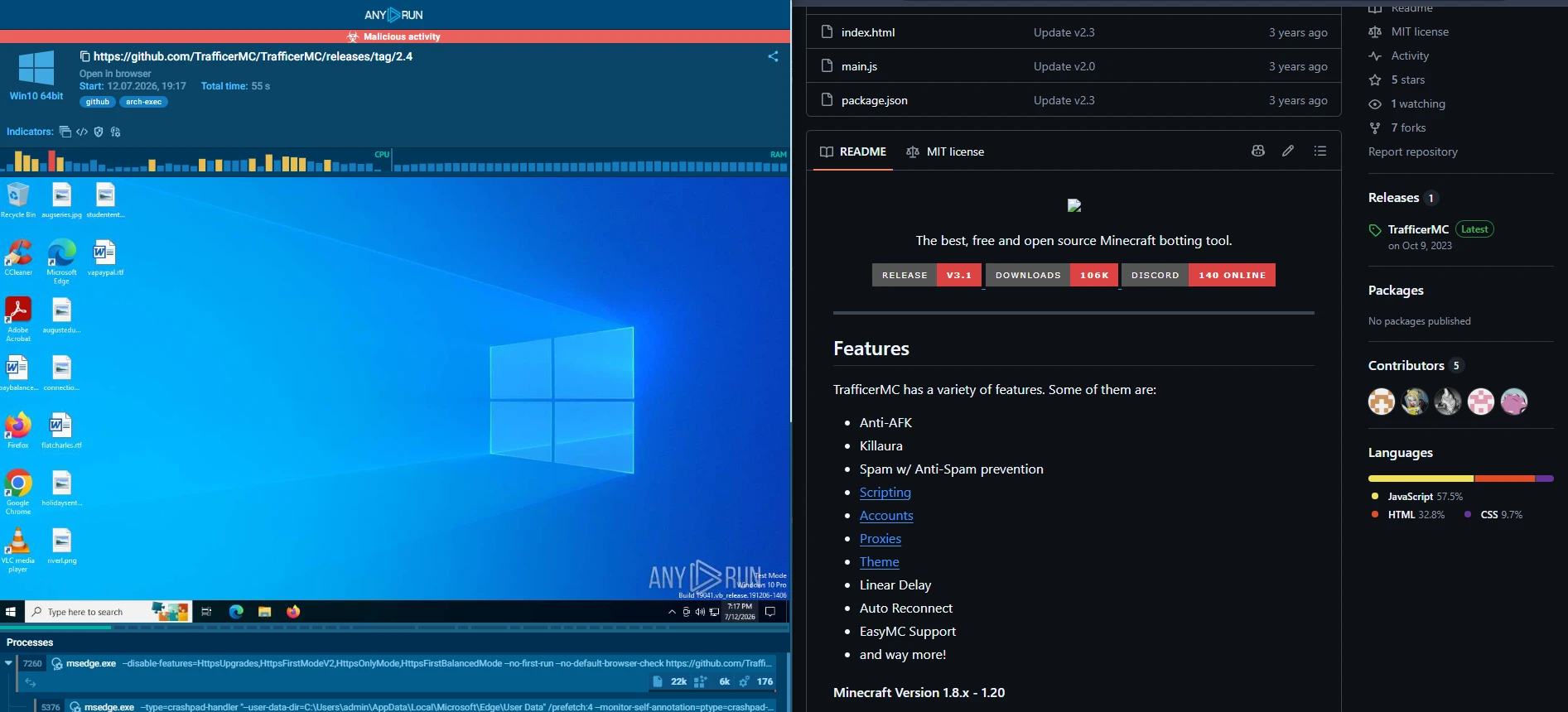The height and width of the screenshot is (712, 1568).
Task: Open the Theme feature link
Action: 879,561
